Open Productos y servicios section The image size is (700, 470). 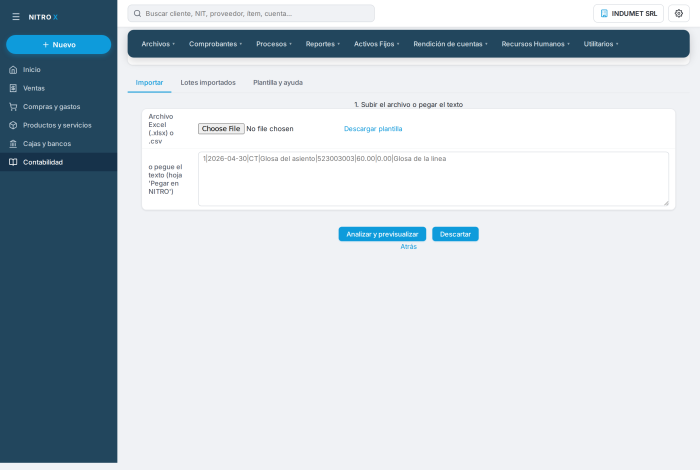pyautogui.click(x=57, y=125)
